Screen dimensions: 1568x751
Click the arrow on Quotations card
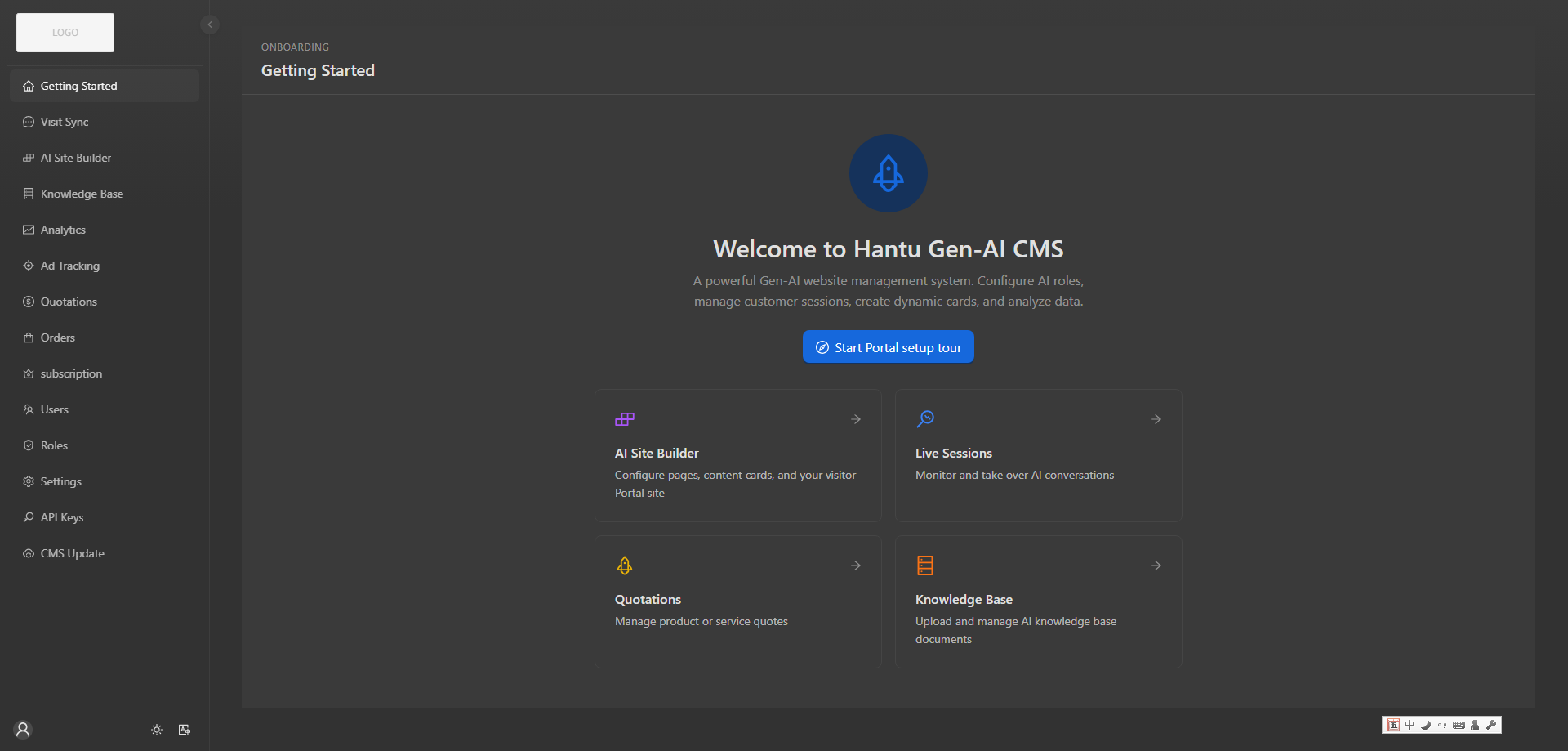tap(856, 565)
